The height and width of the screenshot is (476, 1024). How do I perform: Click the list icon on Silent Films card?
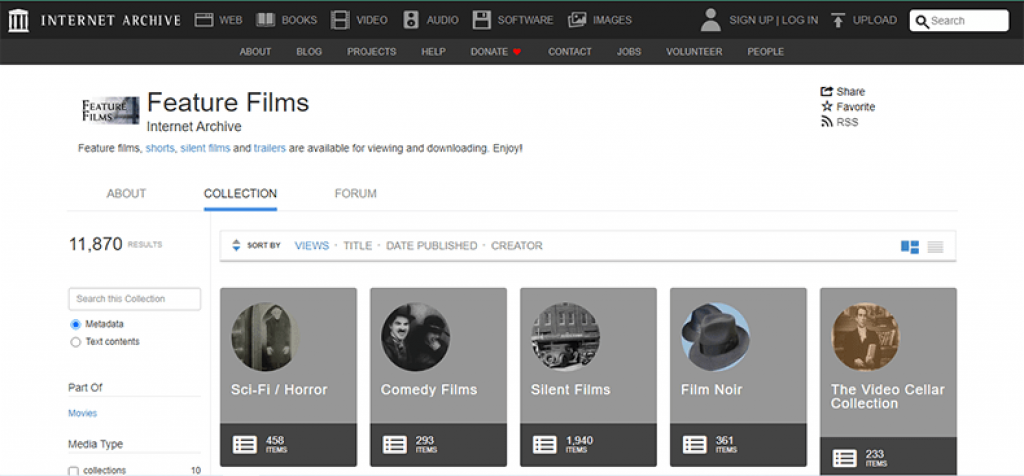pyautogui.click(x=545, y=445)
